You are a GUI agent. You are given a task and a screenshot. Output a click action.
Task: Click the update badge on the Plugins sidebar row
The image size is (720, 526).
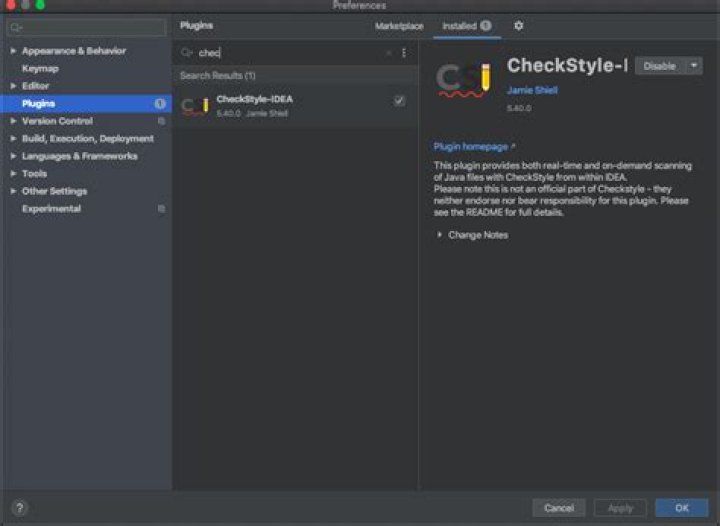(x=160, y=104)
